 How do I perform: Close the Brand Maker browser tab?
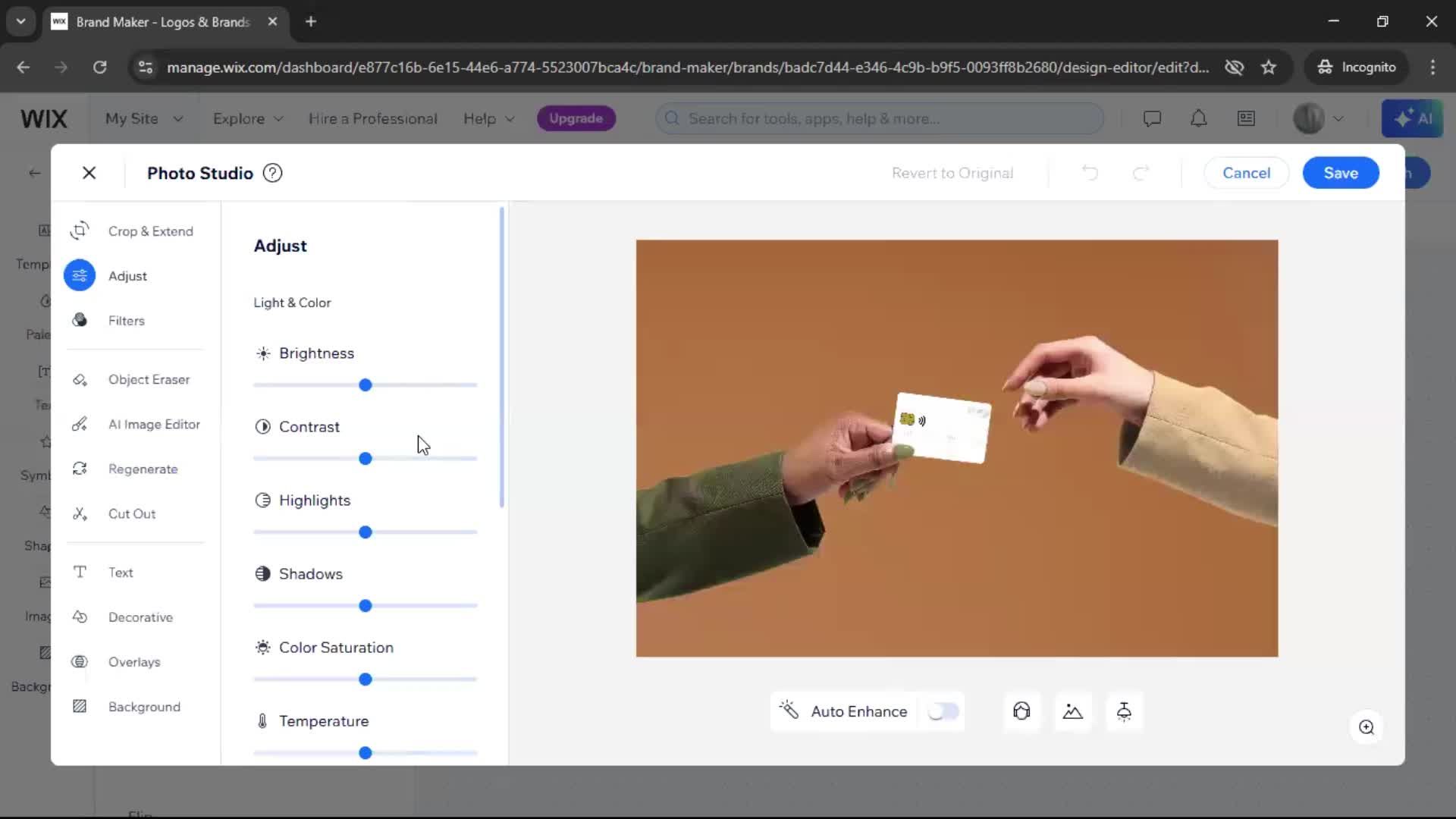point(272,21)
